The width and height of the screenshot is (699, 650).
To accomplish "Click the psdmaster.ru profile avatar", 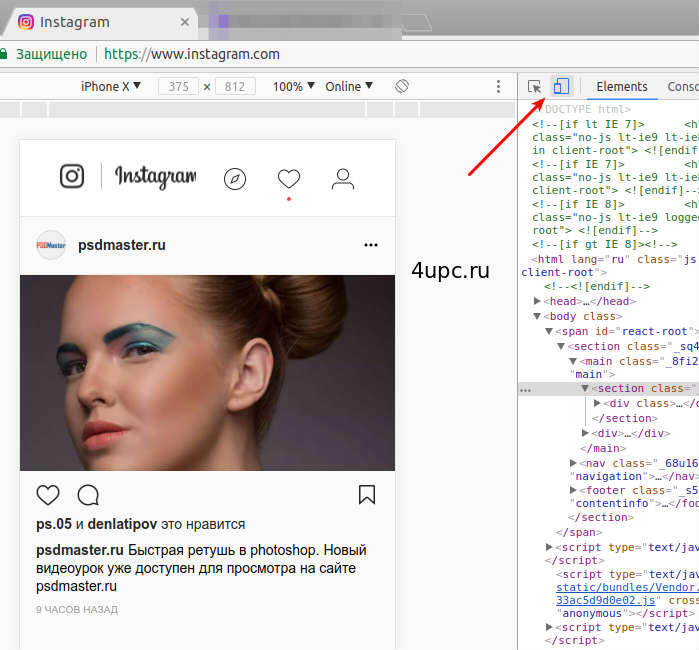I will pyautogui.click(x=51, y=245).
